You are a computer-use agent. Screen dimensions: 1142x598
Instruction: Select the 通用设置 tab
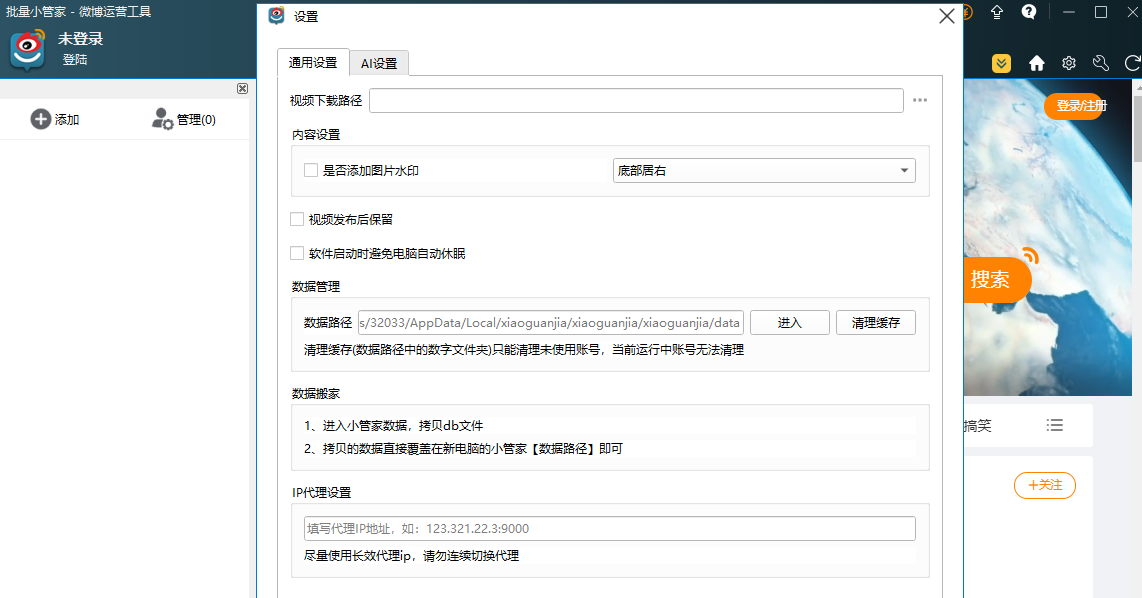313,62
